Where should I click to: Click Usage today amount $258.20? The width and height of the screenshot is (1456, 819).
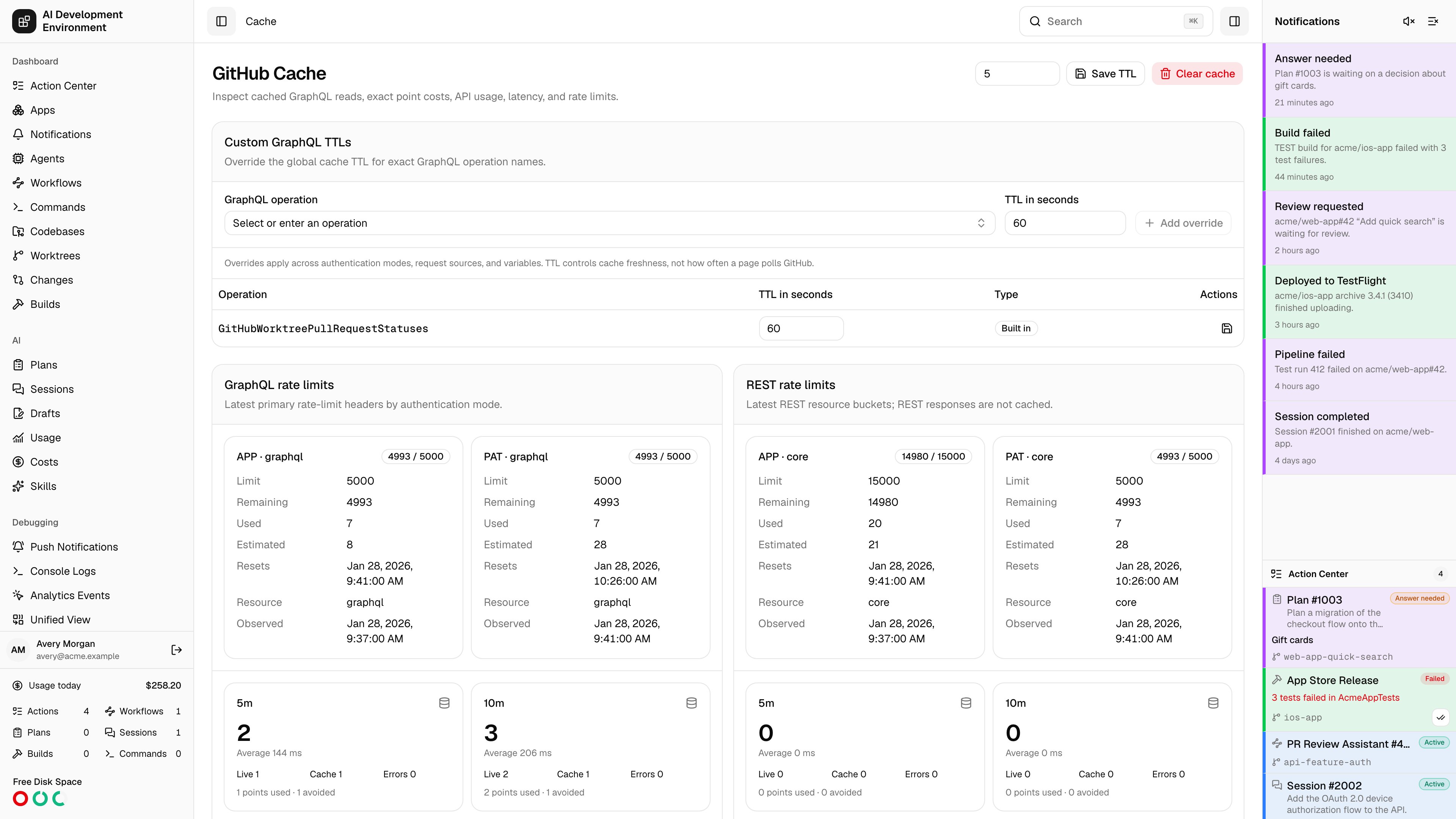[x=163, y=686]
